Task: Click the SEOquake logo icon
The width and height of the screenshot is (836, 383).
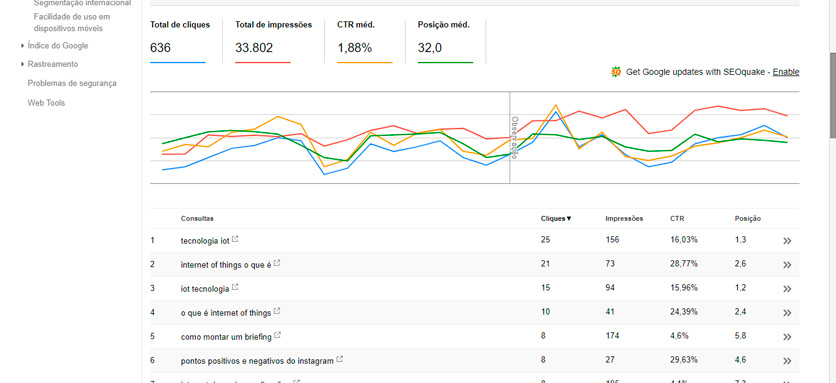Action: 616,72
